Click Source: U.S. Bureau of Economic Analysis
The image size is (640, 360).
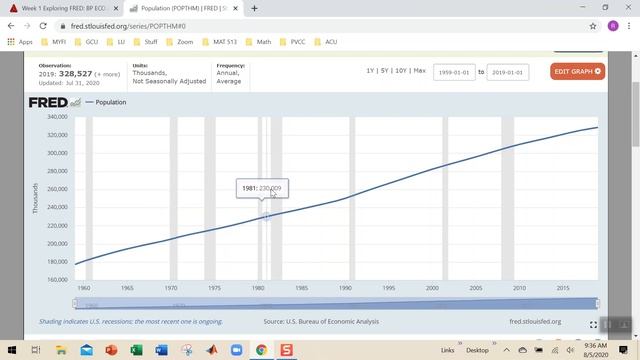[x=321, y=322]
